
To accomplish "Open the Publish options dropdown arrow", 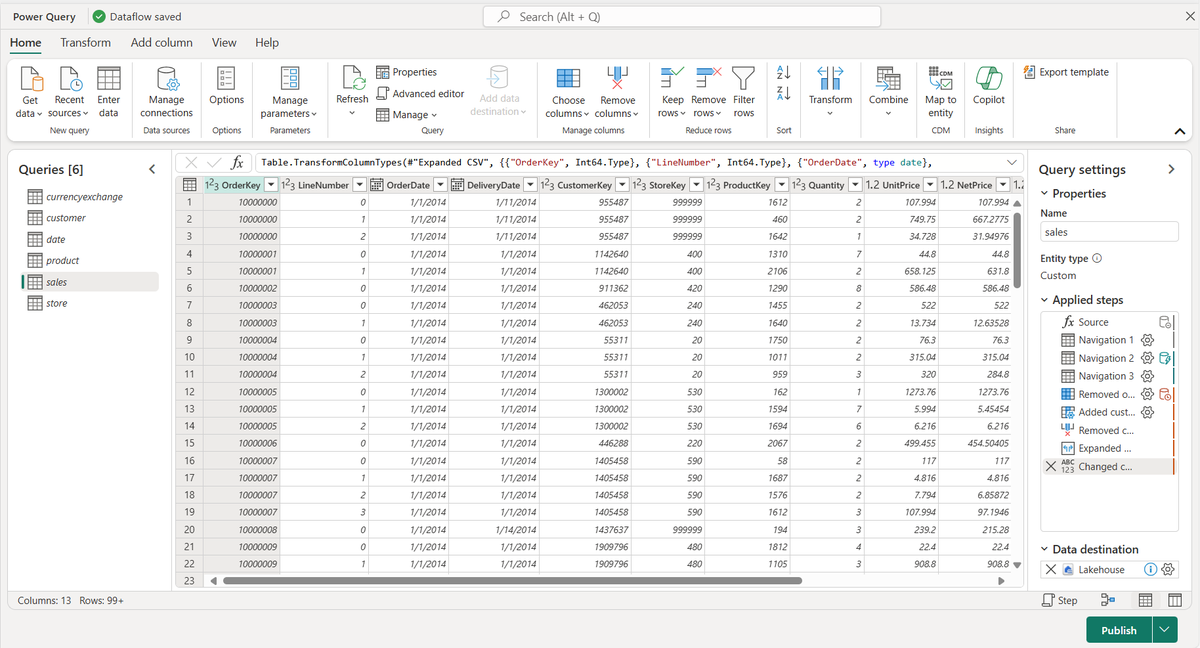I will (x=1165, y=630).
